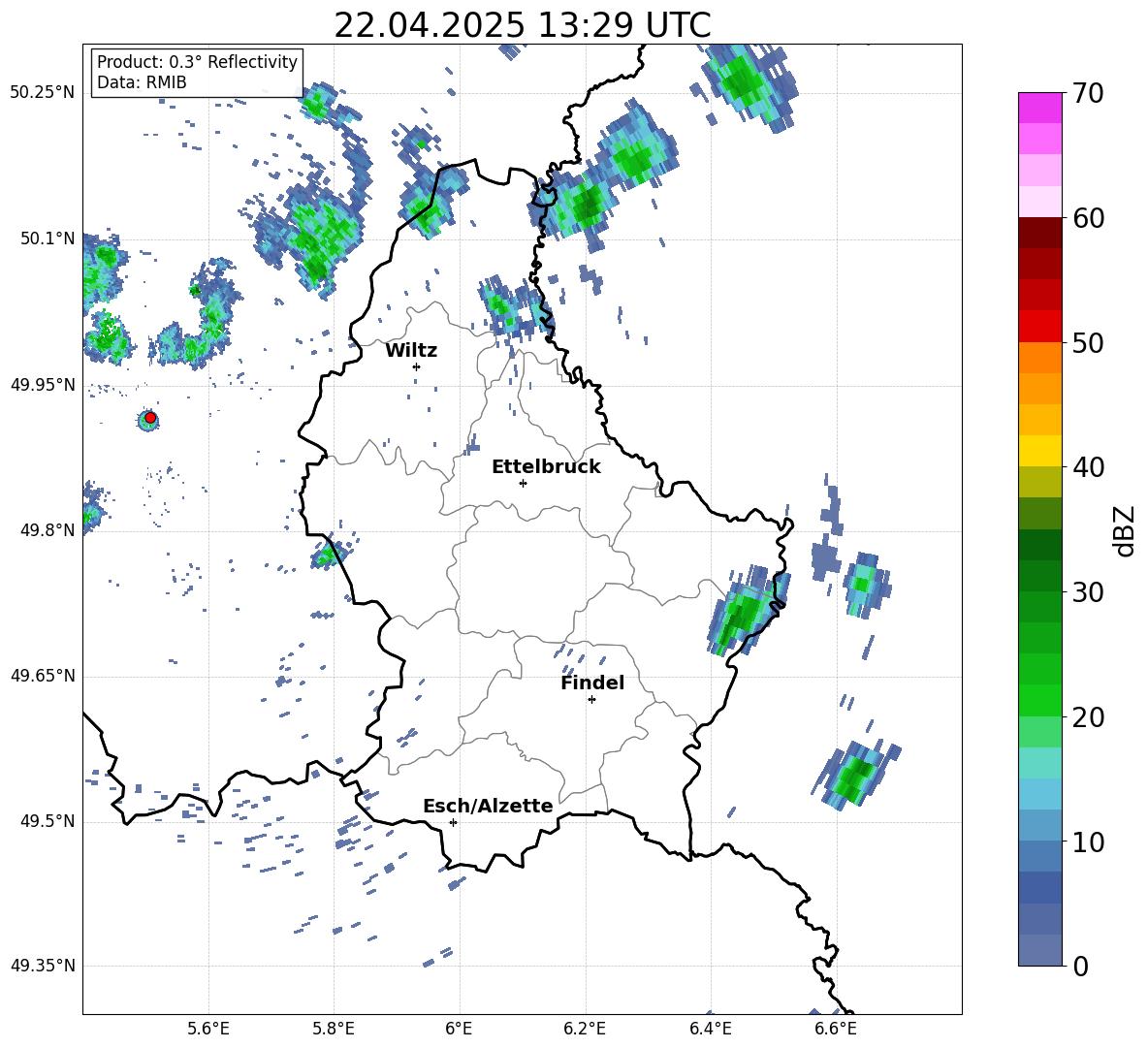
Task: Click the 70 value on the colorbar
Action: pyautogui.click(x=1087, y=93)
